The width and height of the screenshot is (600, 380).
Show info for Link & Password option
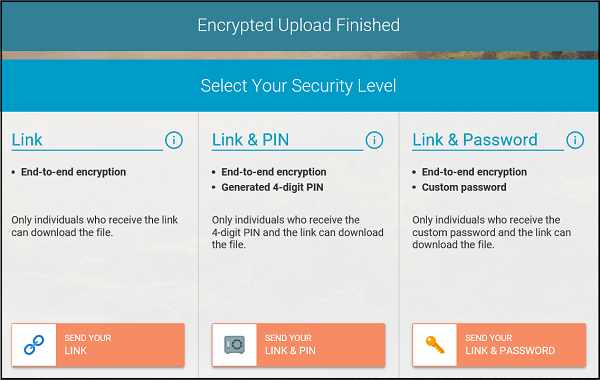click(575, 140)
